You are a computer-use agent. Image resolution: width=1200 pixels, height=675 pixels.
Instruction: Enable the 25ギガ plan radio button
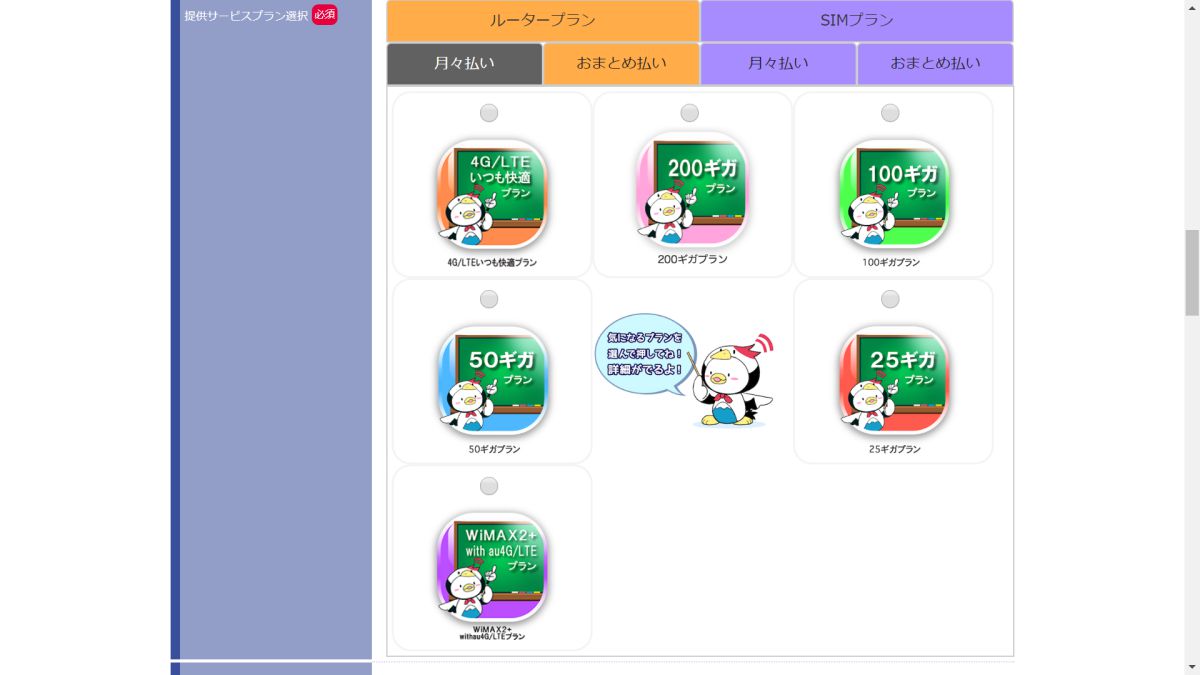(x=890, y=299)
